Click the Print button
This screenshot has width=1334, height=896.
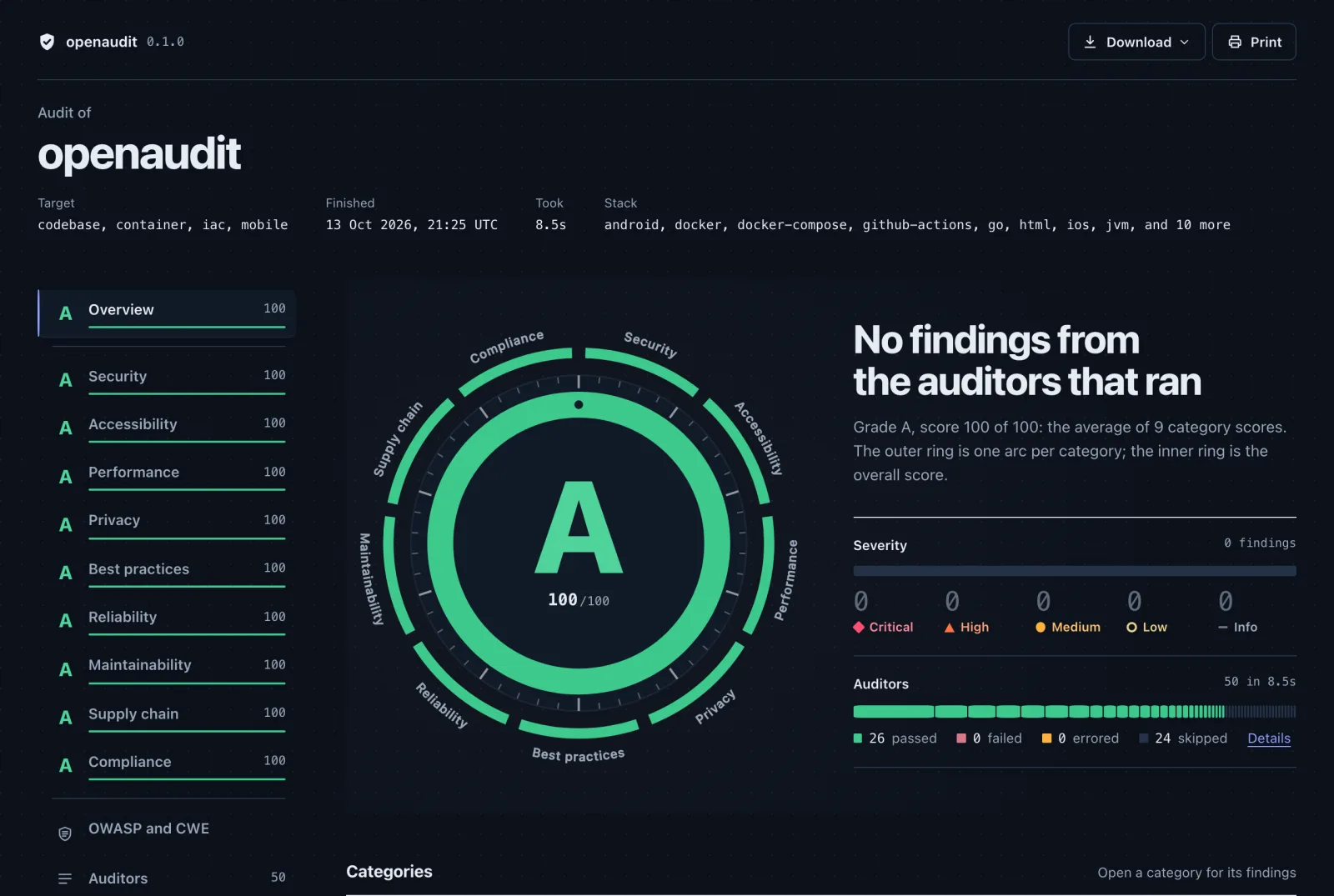click(1254, 42)
